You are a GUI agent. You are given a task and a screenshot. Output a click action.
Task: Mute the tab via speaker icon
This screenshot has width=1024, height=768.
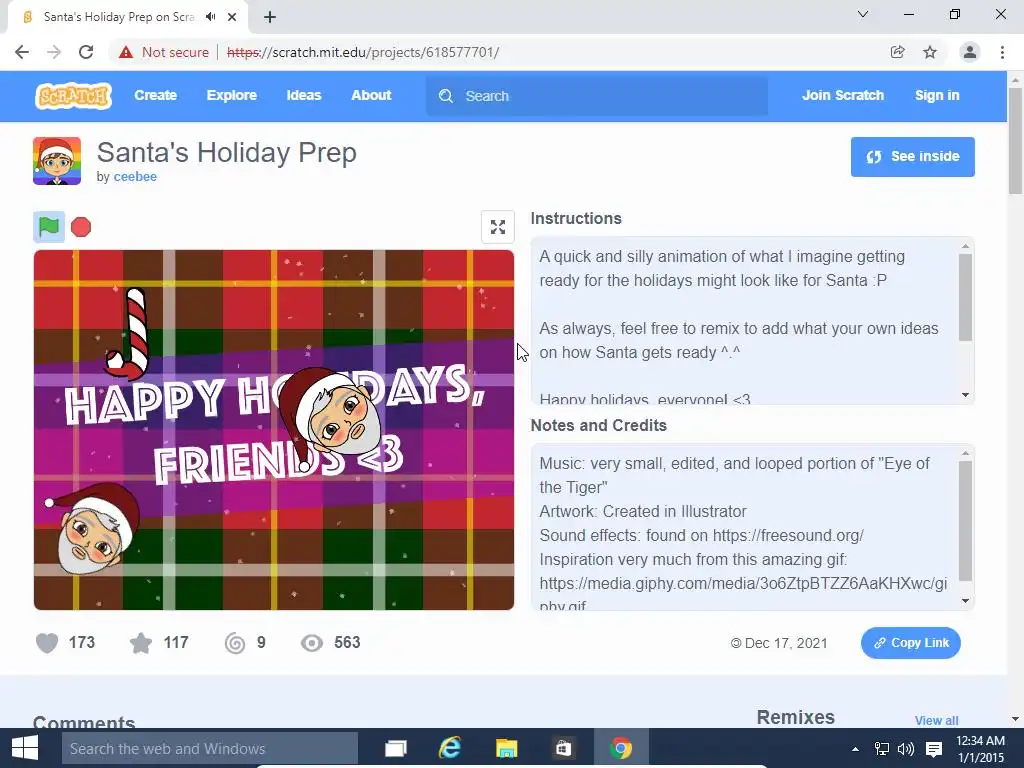click(210, 17)
